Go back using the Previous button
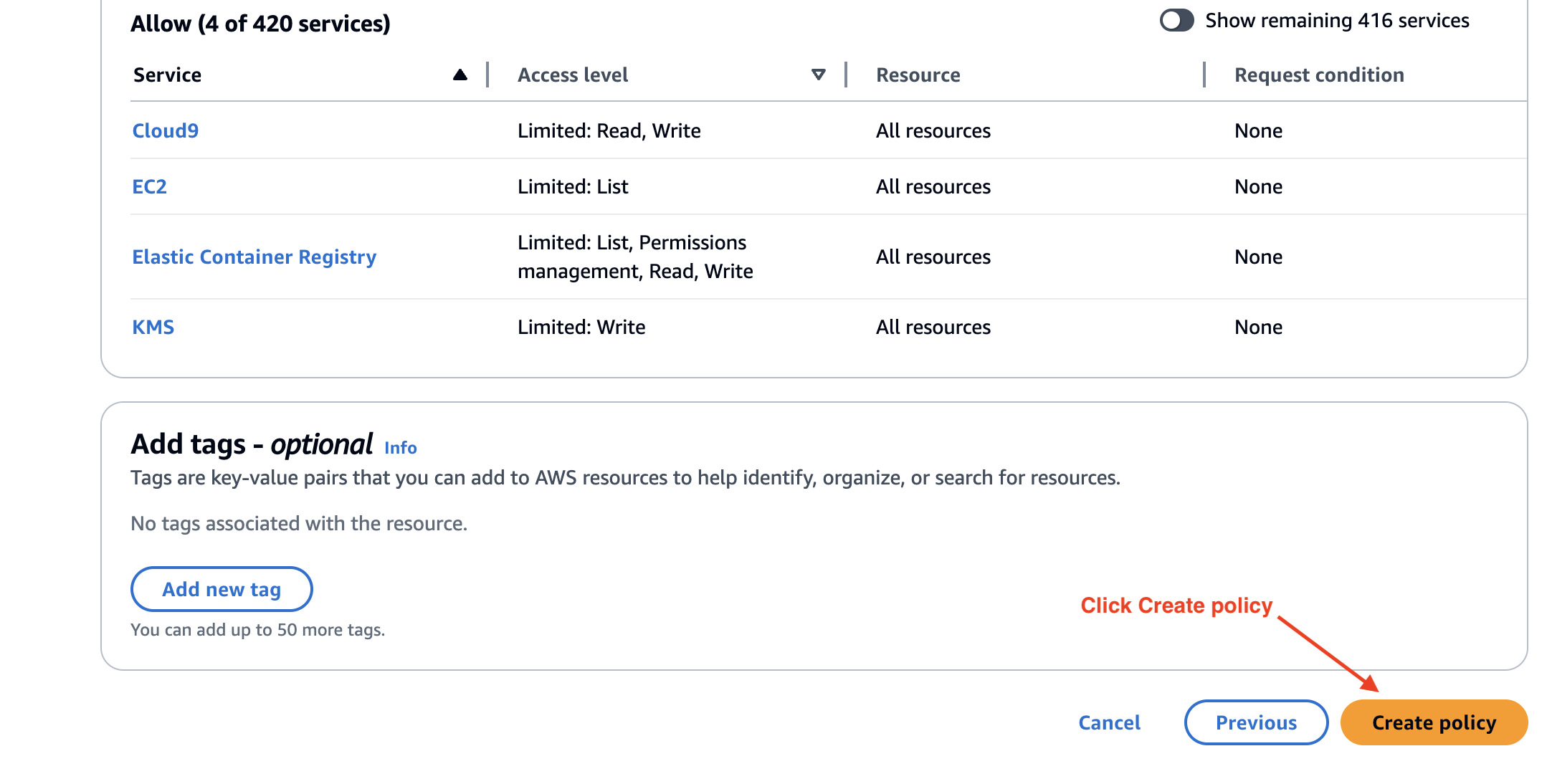This screenshot has height=784, width=1547. (x=1255, y=722)
